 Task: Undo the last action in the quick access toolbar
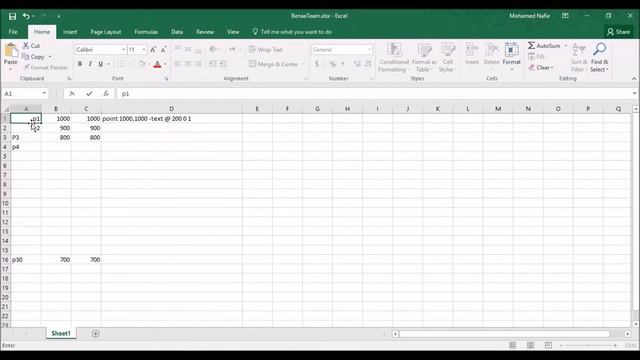[26, 16]
